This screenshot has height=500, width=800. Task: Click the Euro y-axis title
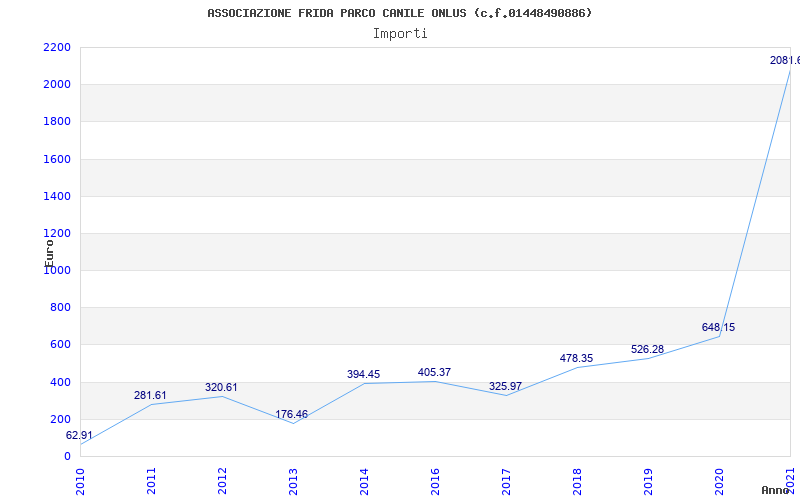coord(49,252)
